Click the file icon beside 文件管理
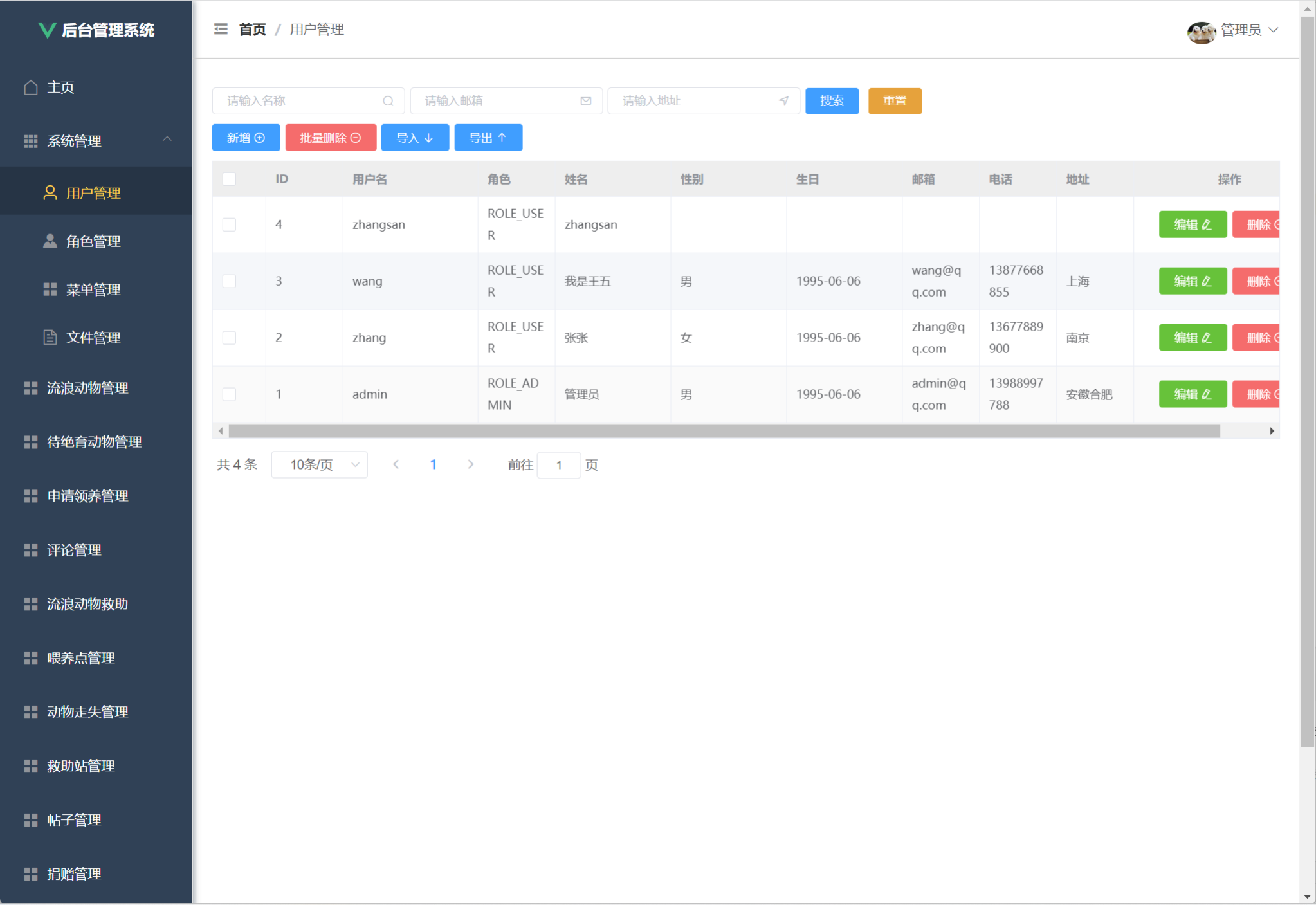 50,337
